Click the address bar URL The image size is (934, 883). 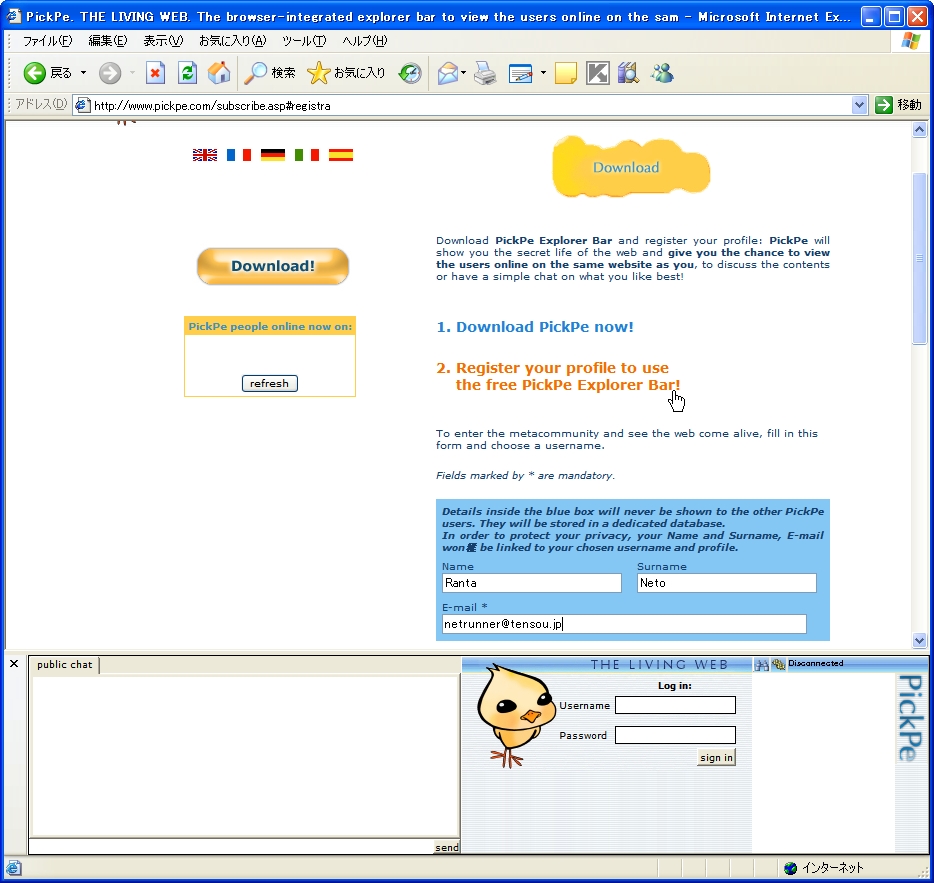[212, 105]
